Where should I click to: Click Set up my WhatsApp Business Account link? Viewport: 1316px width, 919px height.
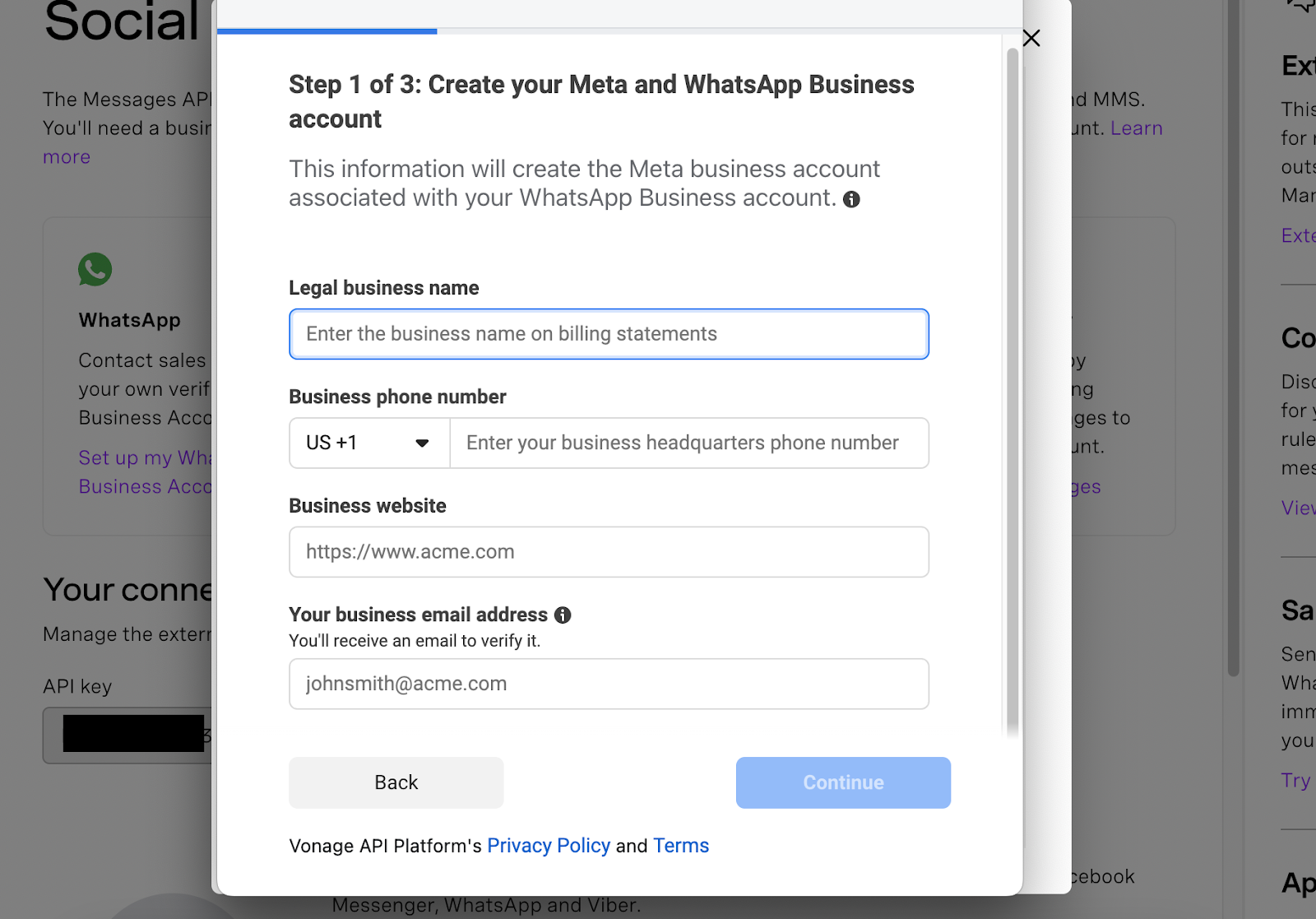click(145, 472)
